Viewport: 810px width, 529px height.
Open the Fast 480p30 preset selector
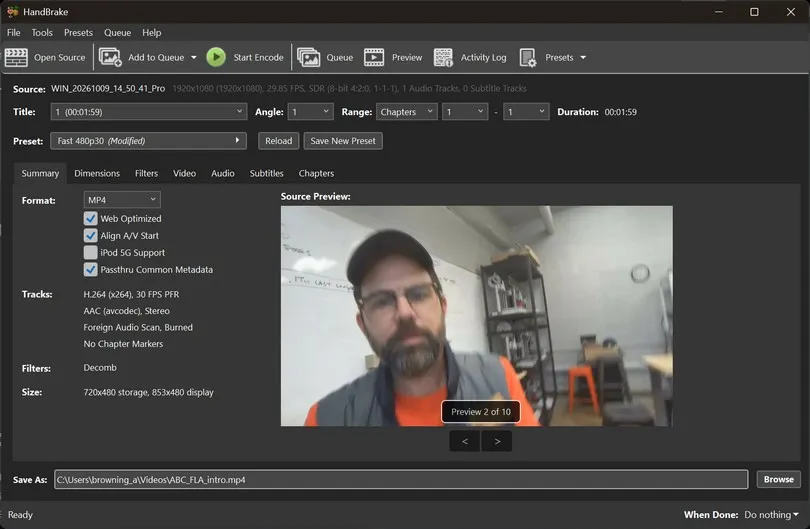tap(148, 141)
